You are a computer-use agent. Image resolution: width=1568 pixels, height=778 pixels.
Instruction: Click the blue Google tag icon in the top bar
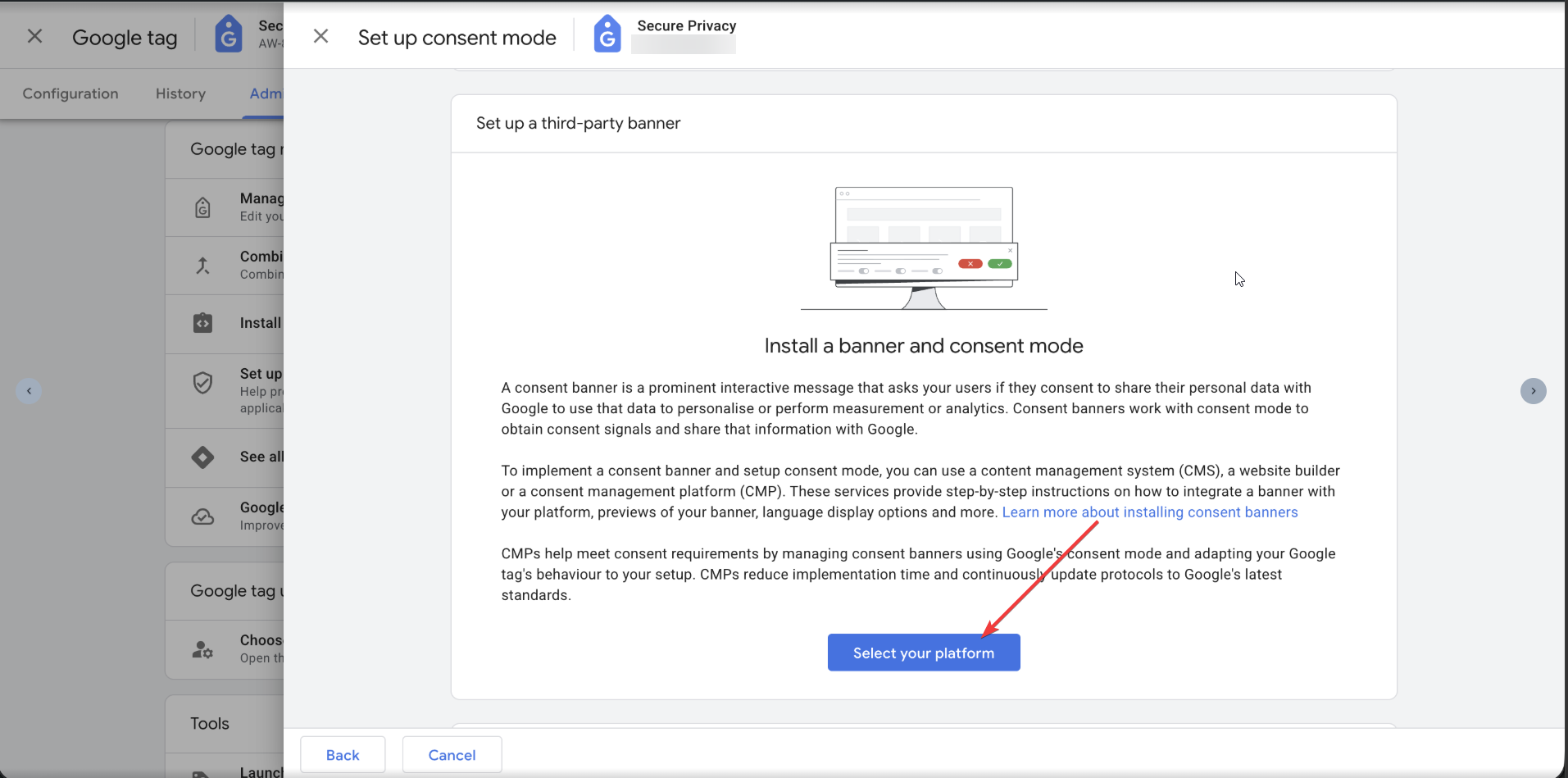(228, 34)
